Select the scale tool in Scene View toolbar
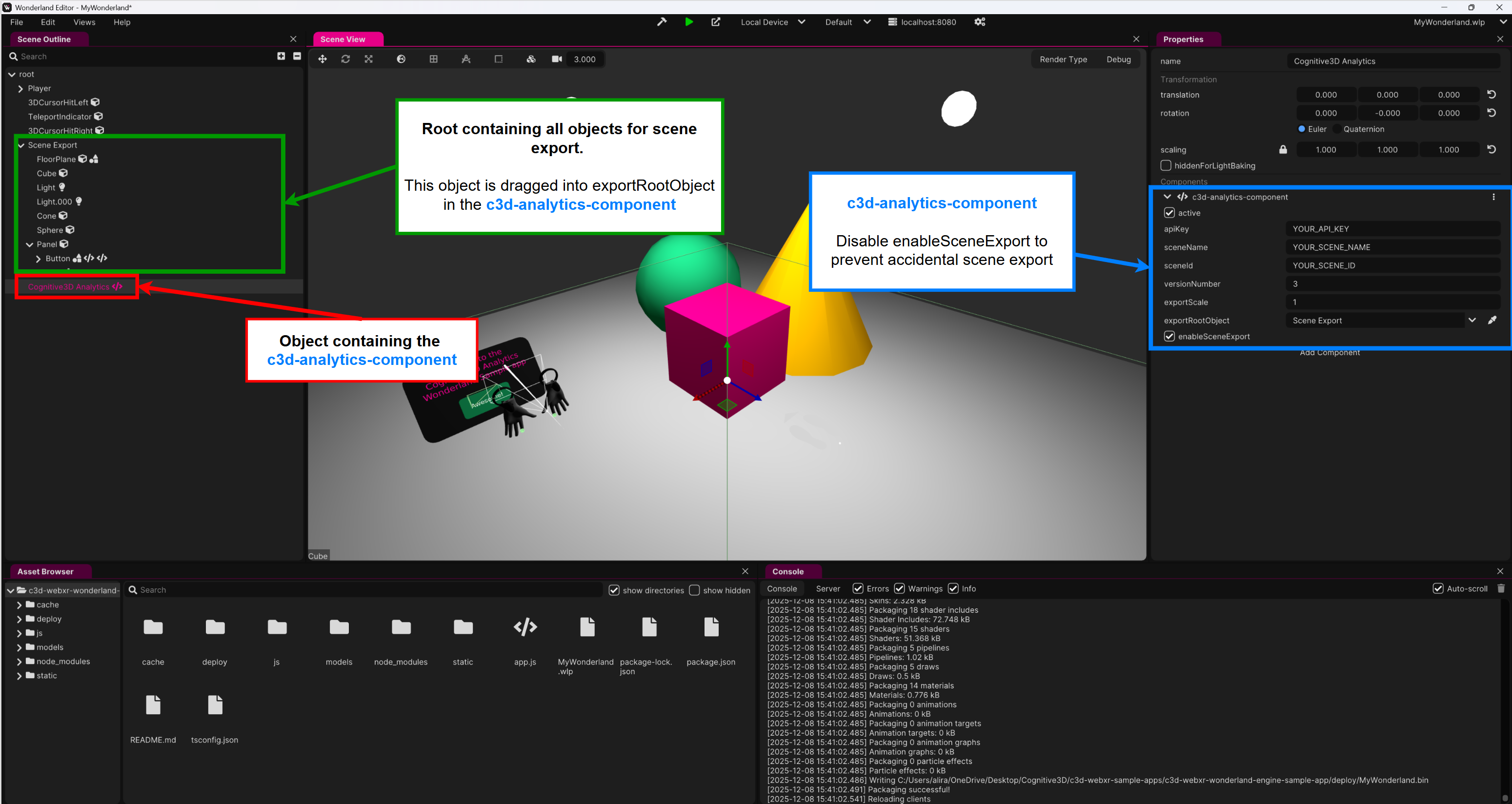This screenshot has height=804, width=1512. tap(368, 59)
